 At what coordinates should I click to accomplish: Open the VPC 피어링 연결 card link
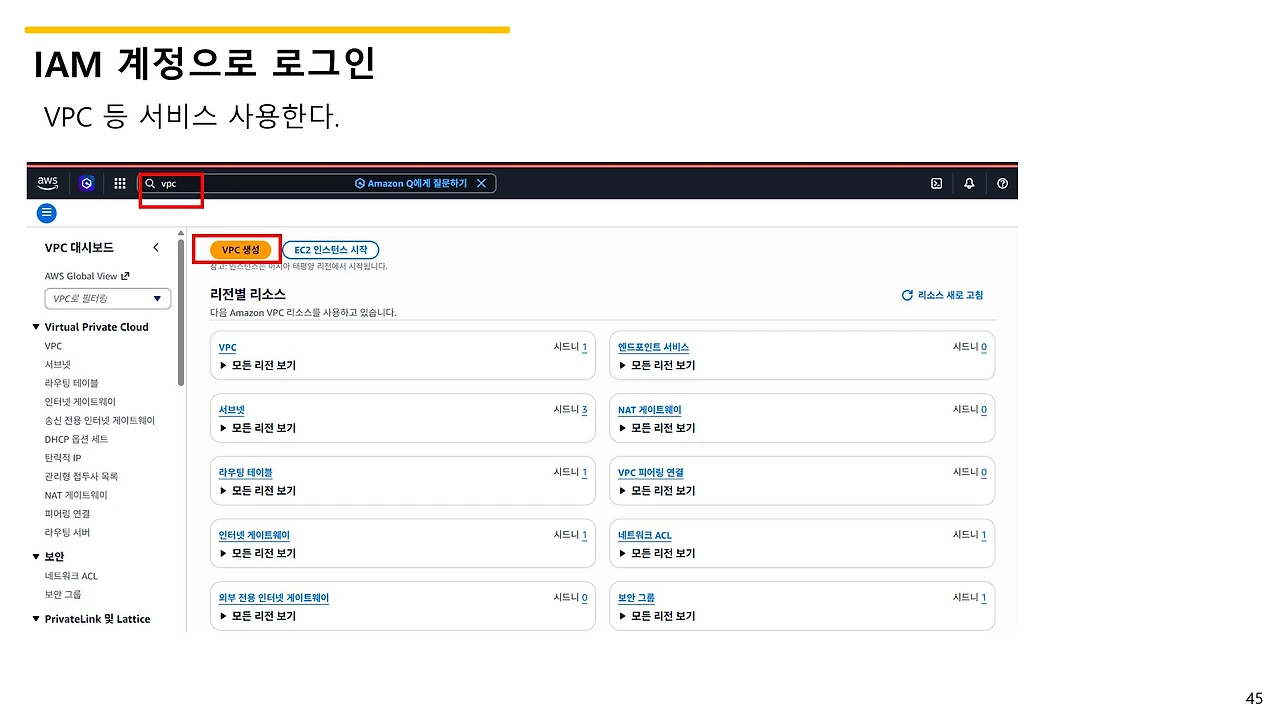pos(650,472)
